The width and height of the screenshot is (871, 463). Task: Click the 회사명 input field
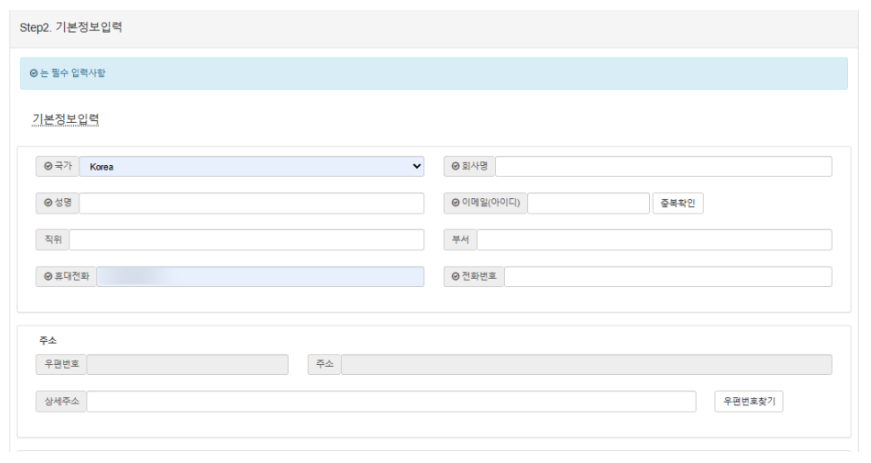pos(663,166)
